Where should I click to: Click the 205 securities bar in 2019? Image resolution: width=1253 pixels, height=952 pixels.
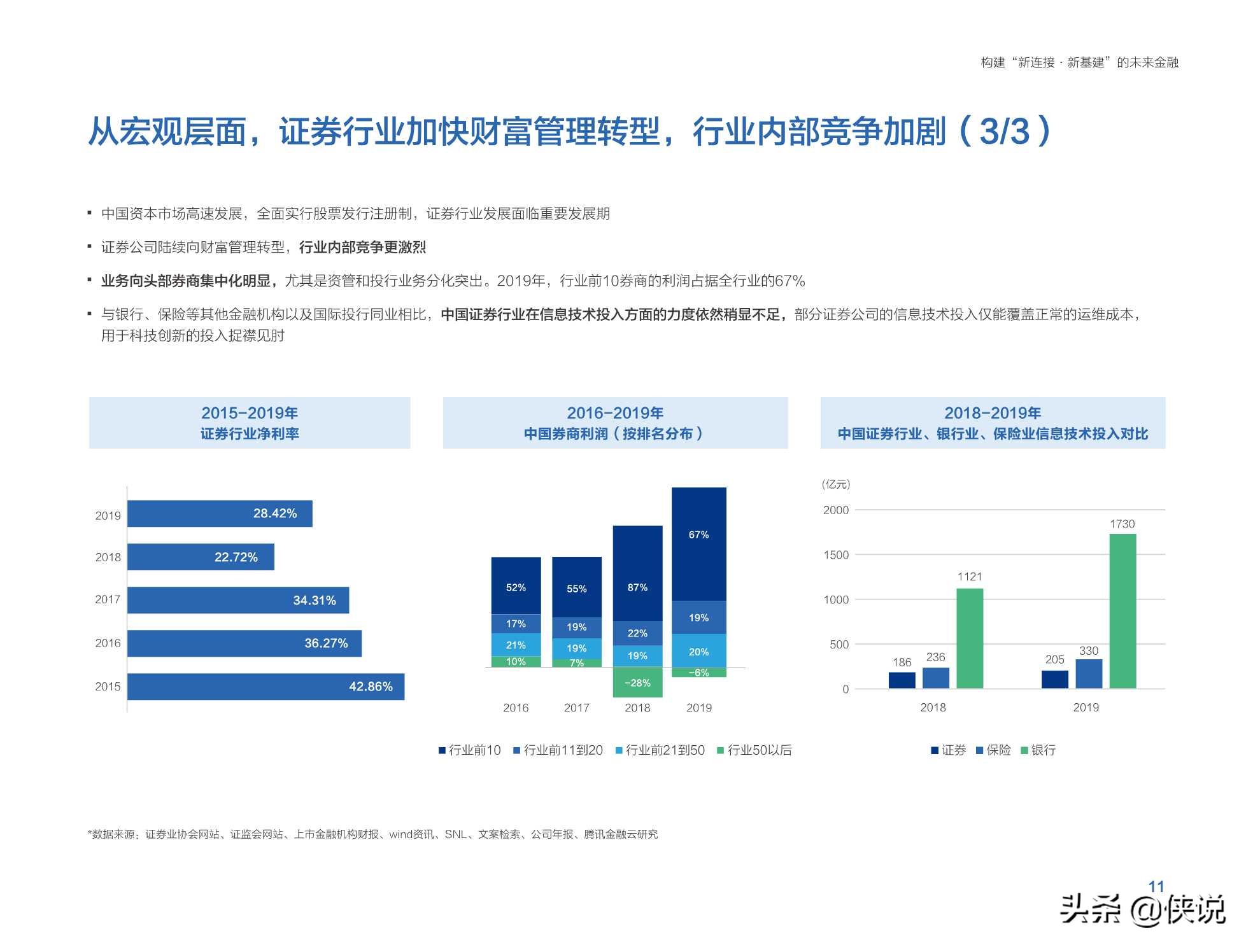pyautogui.click(x=1055, y=680)
